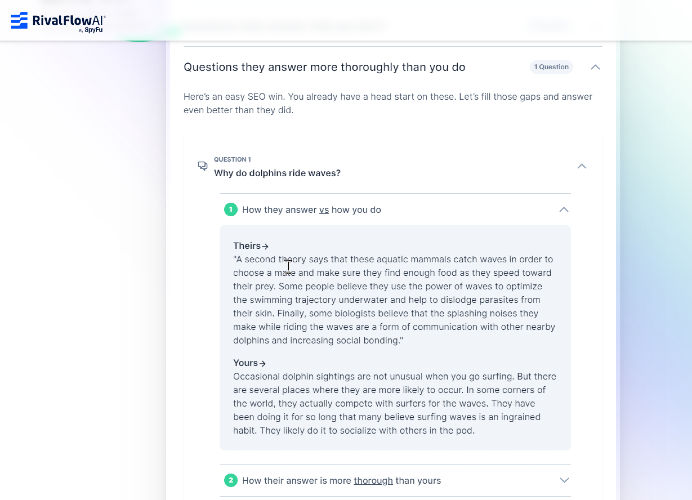Collapse the 'Questions they answer more thoroughly' section chevron
692x500 pixels.
coord(595,67)
